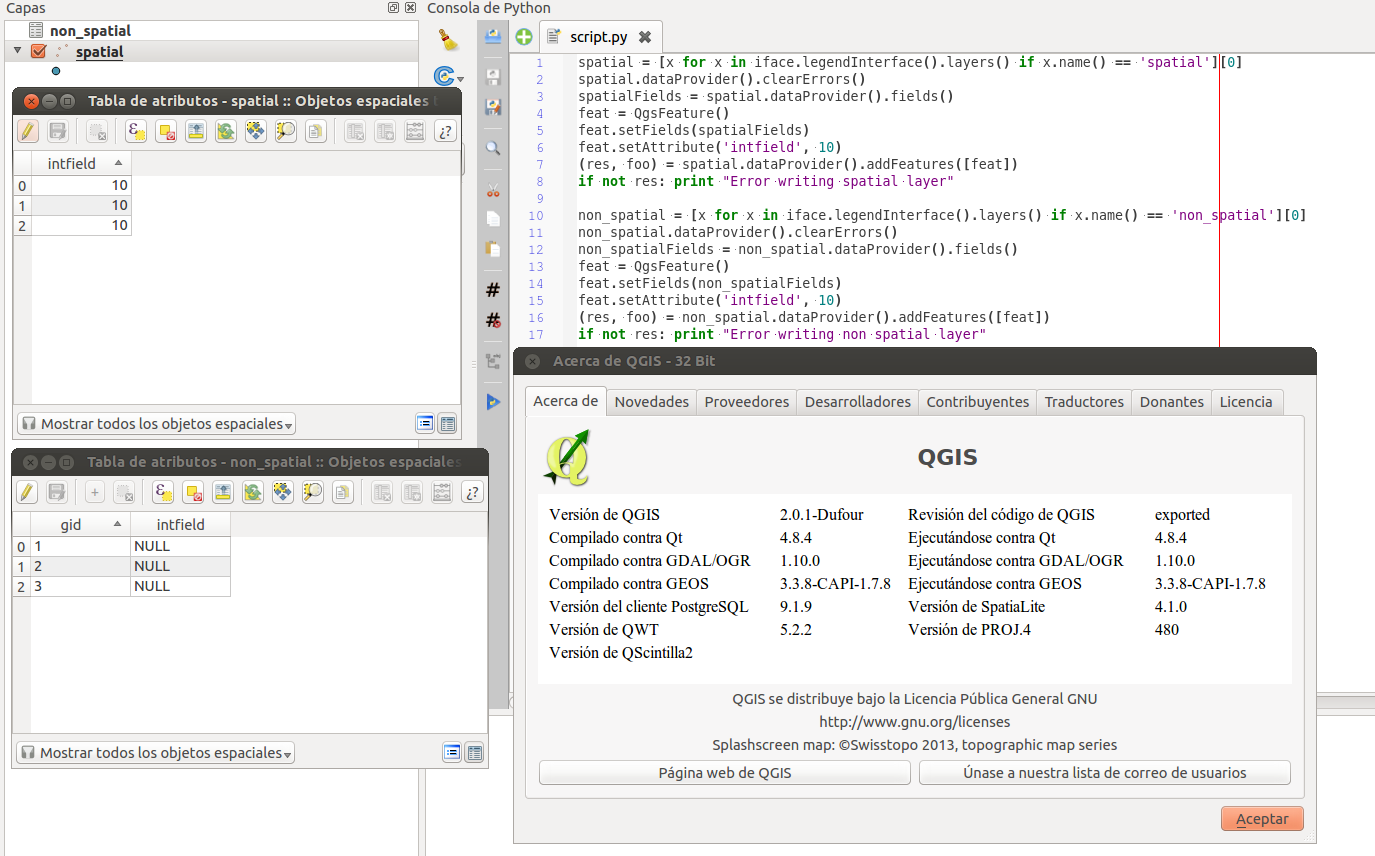Select row 0 header in spatial table
This screenshot has height=856, width=1375.
click(22, 186)
